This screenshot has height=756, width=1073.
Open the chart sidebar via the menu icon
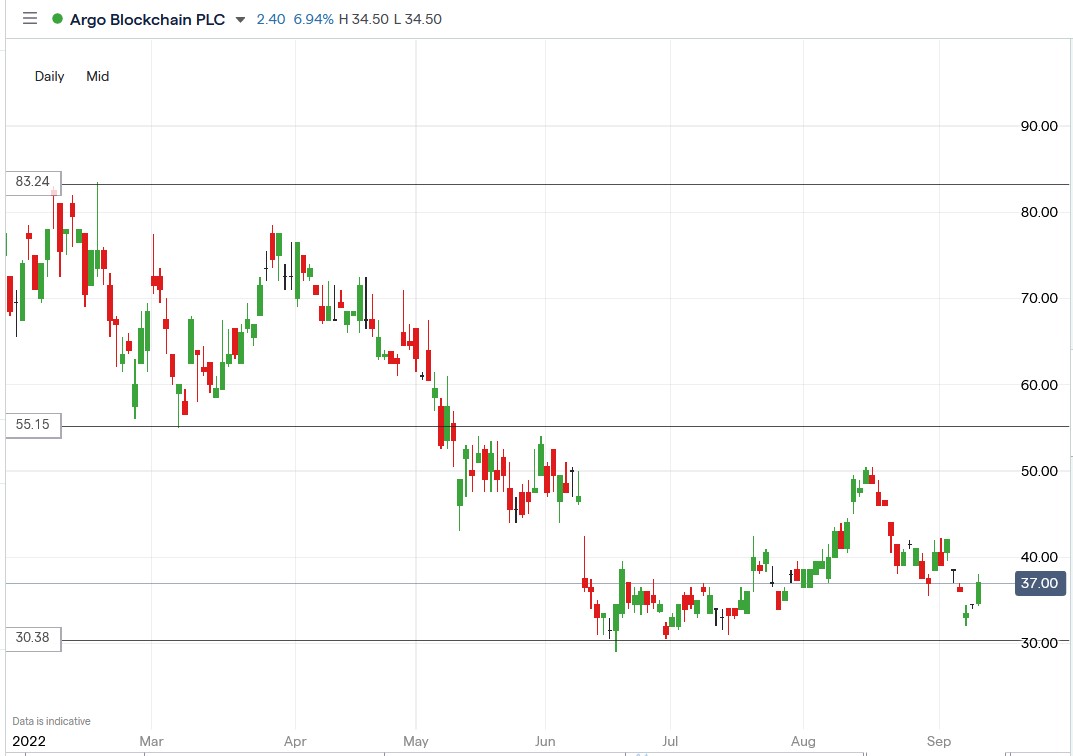[29, 18]
